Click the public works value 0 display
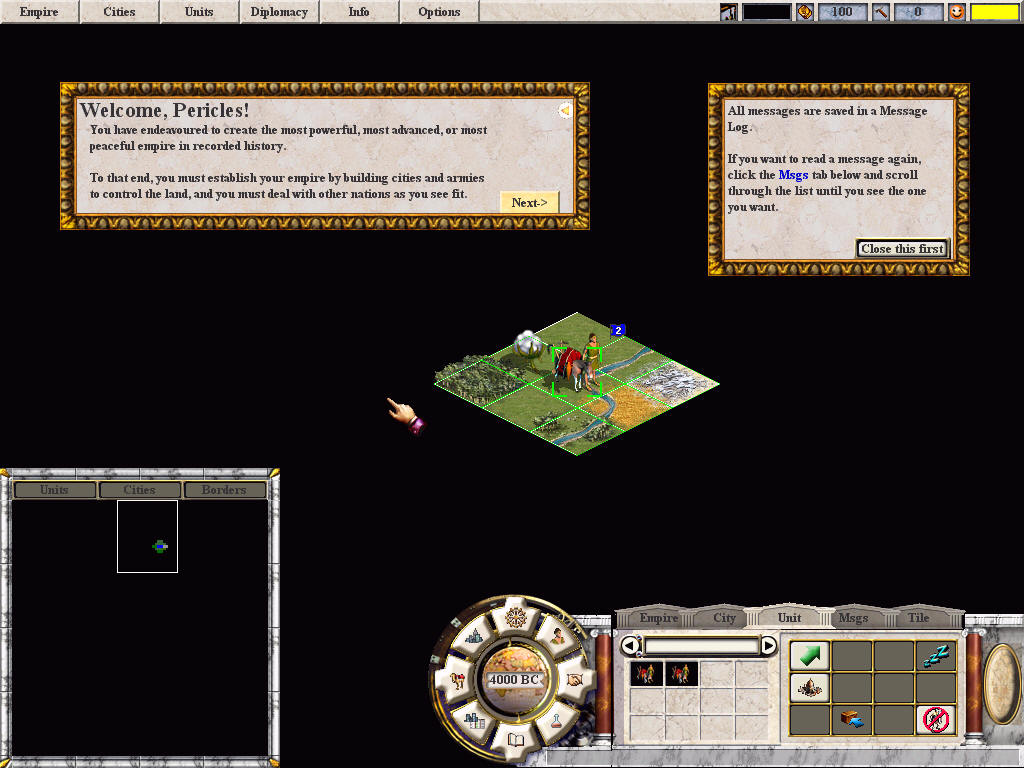The height and width of the screenshot is (768, 1024). coord(918,12)
